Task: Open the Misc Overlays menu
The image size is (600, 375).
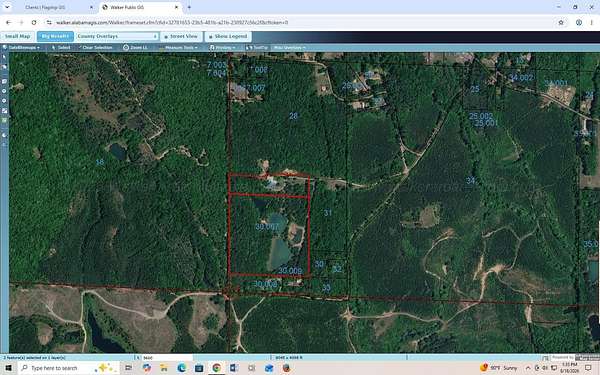Action: click(290, 47)
